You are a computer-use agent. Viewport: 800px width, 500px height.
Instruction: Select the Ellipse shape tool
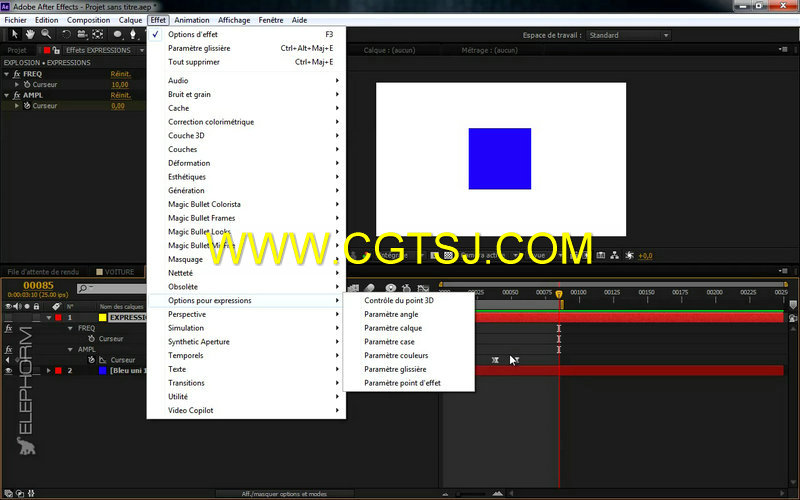(118, 34)
